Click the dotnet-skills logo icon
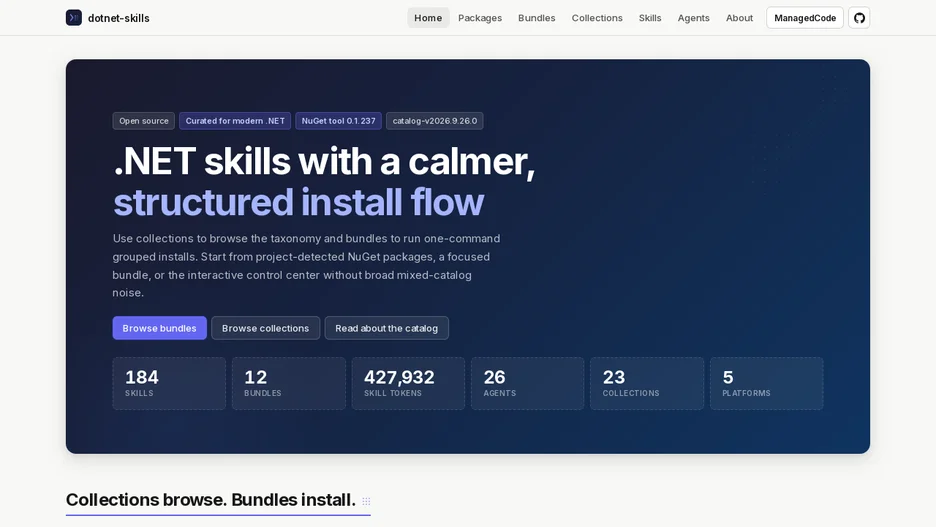 coord(73,18)
